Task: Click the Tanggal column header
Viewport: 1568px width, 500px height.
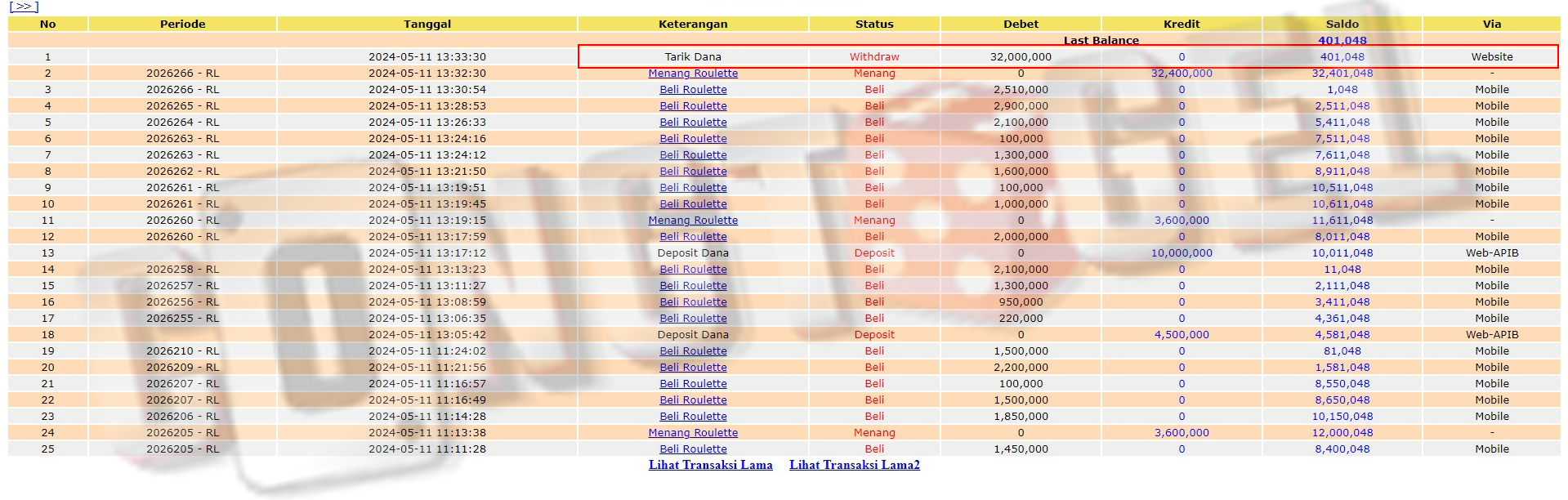Action: point(427,24)
